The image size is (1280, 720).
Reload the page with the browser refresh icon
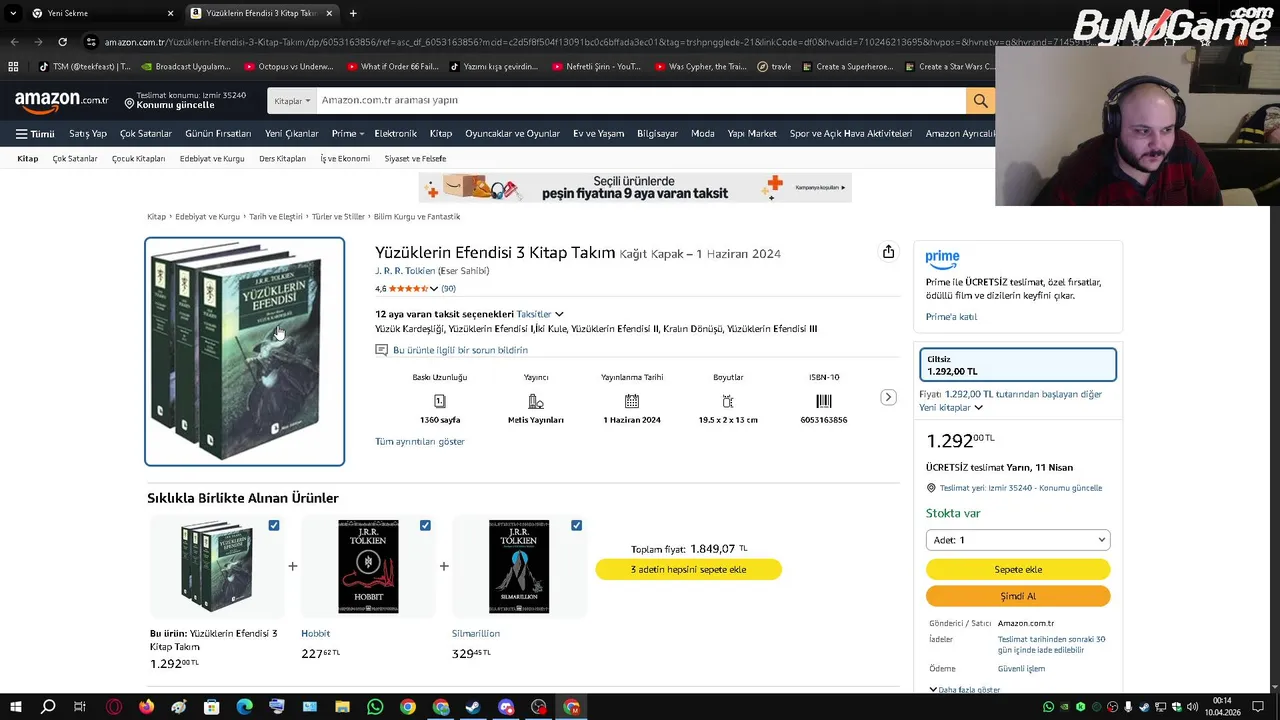click(x=62, y=42)
